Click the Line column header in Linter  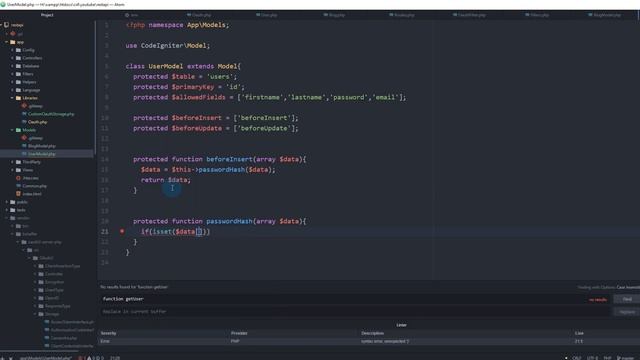[x=579, y=333]
